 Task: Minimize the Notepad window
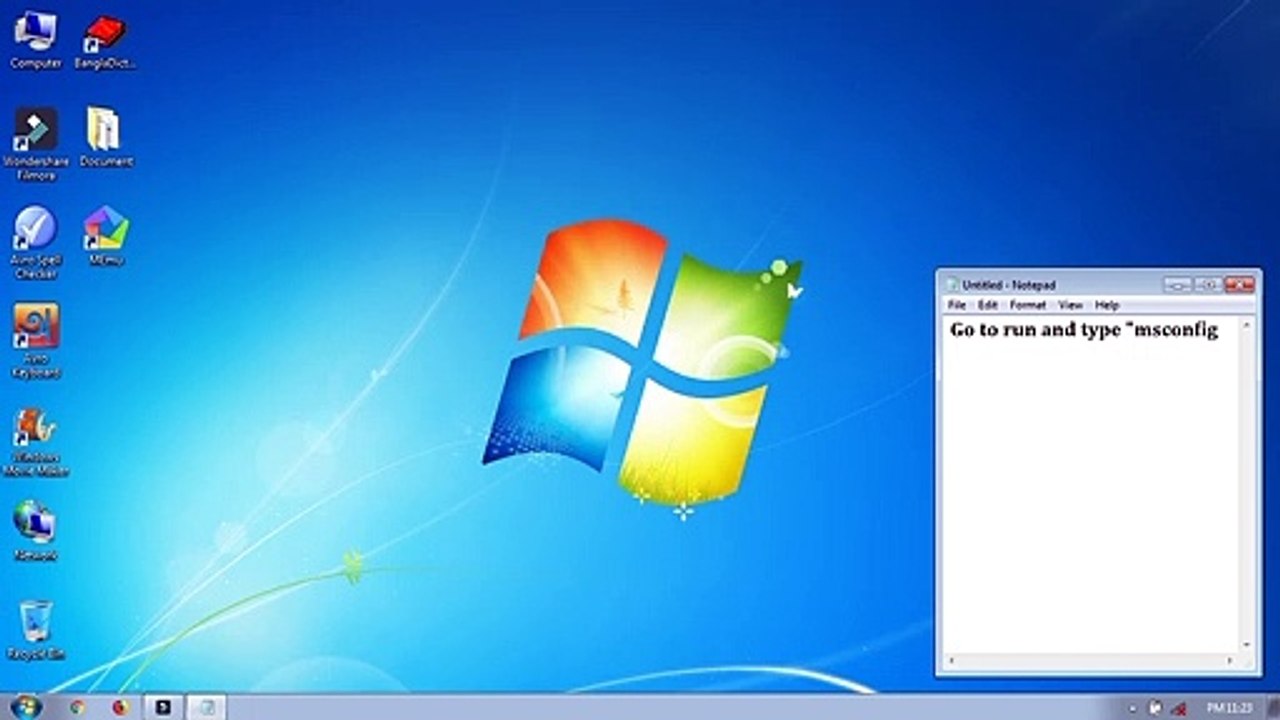point(1179,285)
